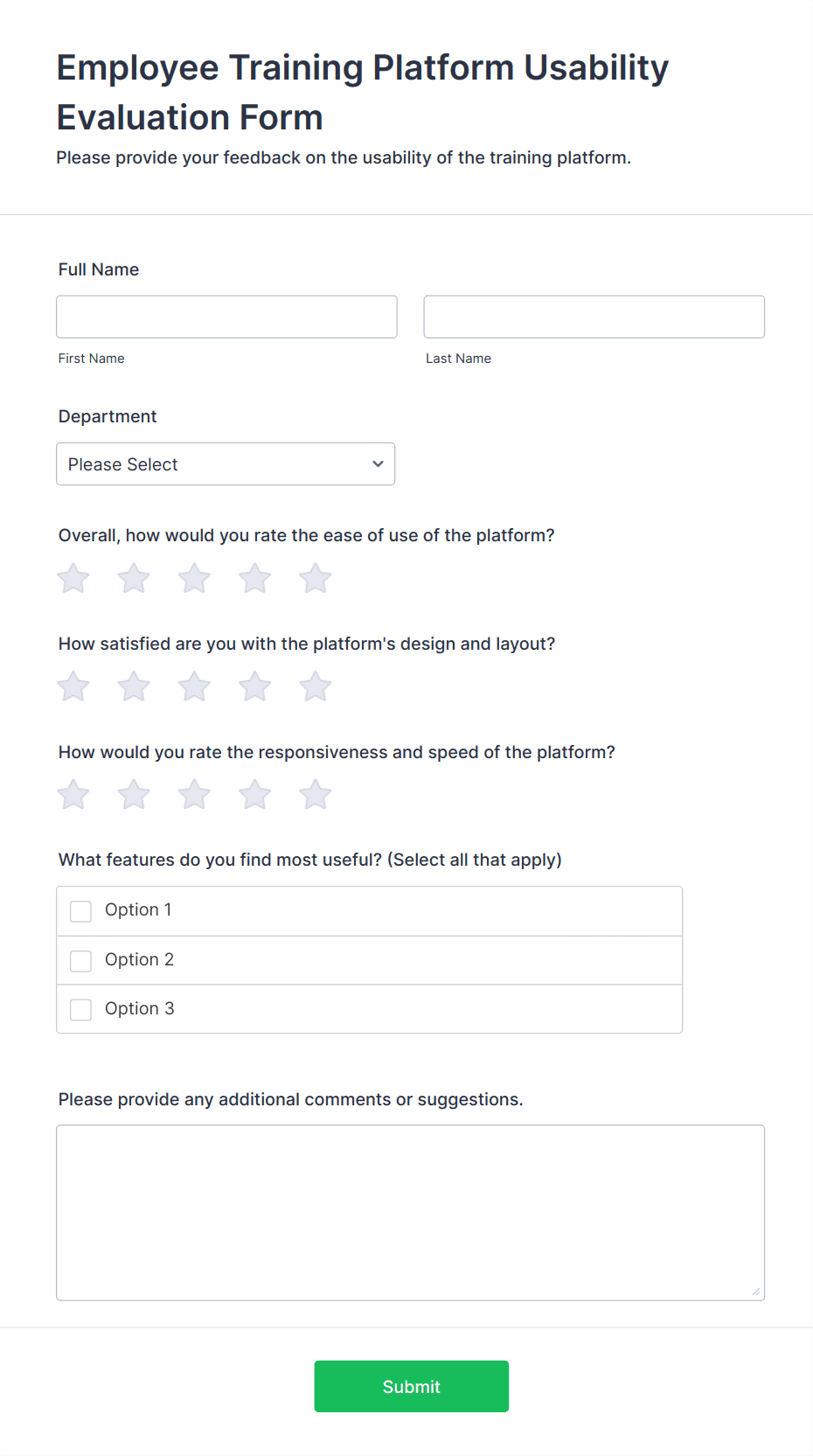Check Option 3 under useful features
The image size is (813, 1456).
pyautogui.click(x=80, y=1009)
